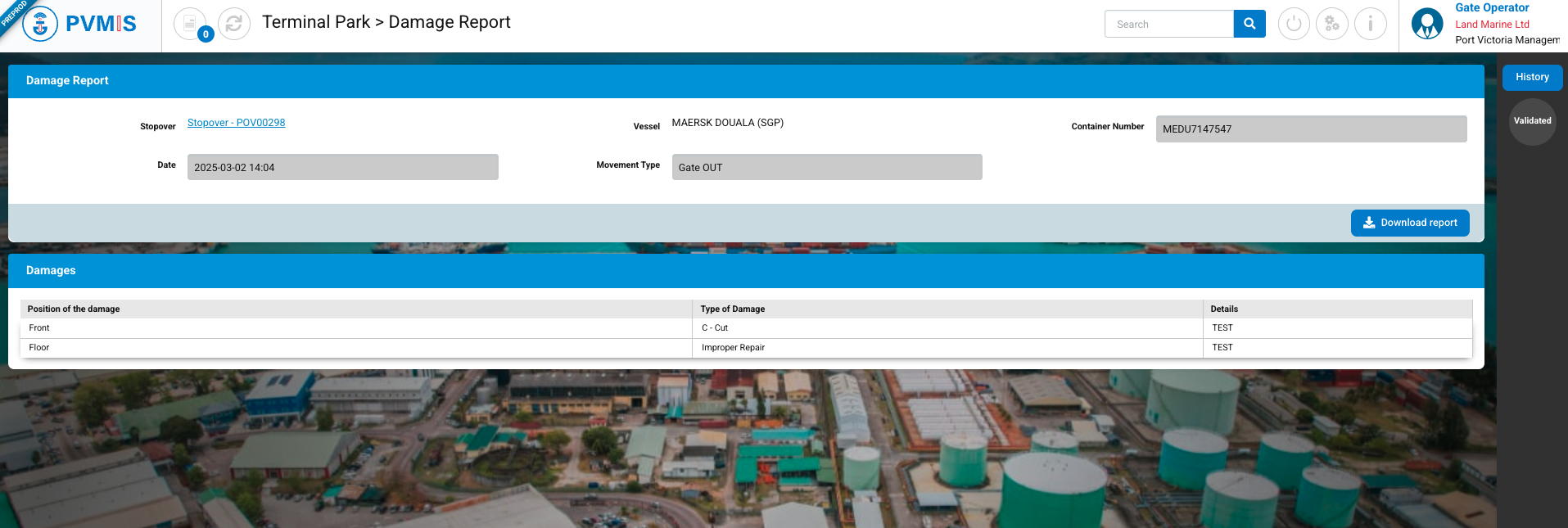This screenshot has width=1568, height=528.
Task: Click the Movement Type field Gate OUT
Action: 826,167
